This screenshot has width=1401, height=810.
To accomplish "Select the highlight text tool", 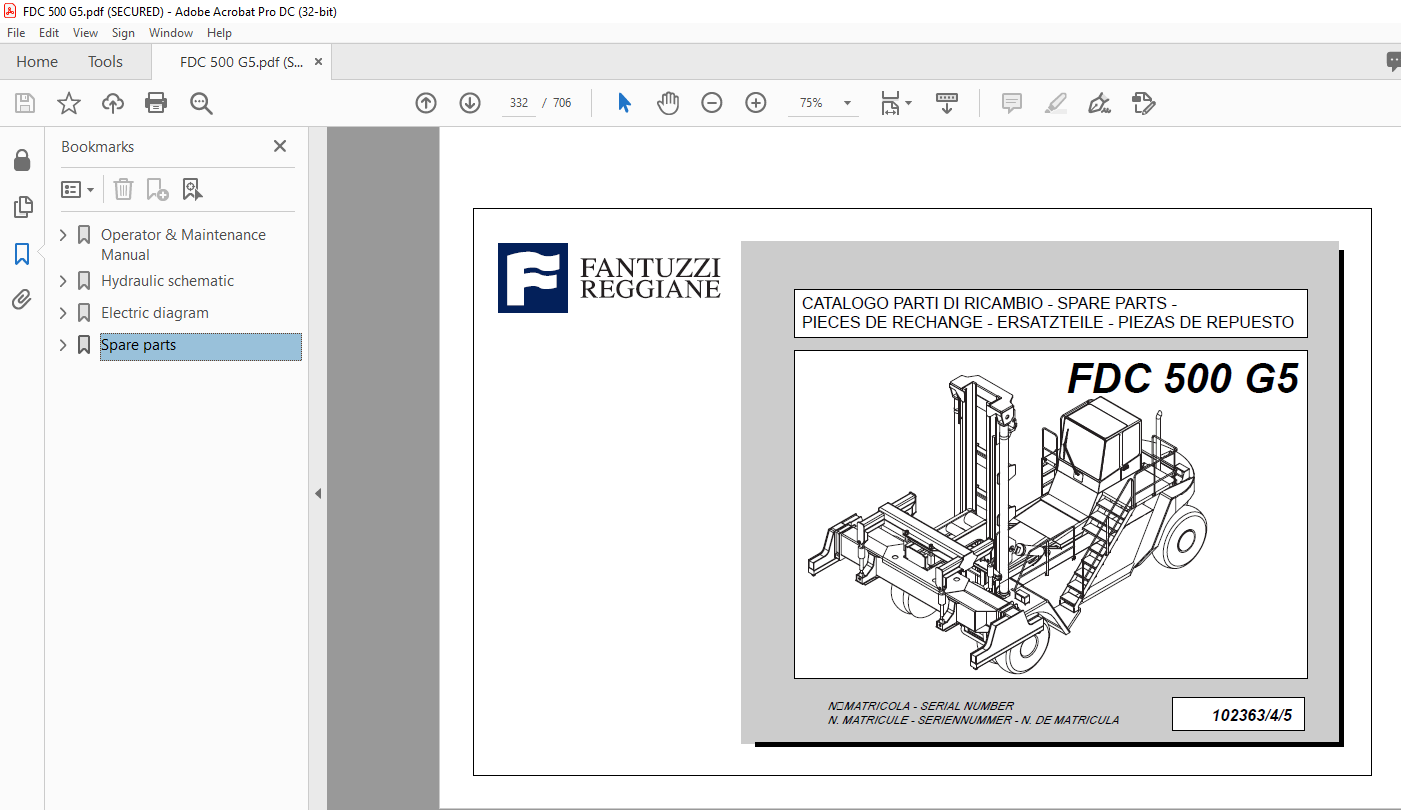I will [x=1055, y=103].
